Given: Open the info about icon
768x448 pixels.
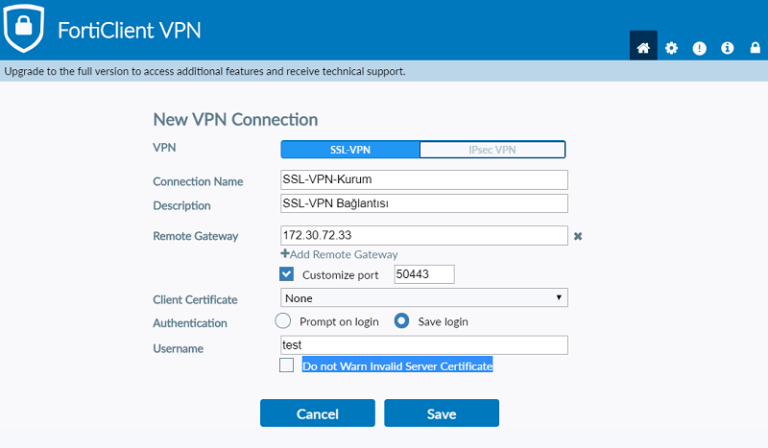Looking at the screenshot, I should [727, 48].
